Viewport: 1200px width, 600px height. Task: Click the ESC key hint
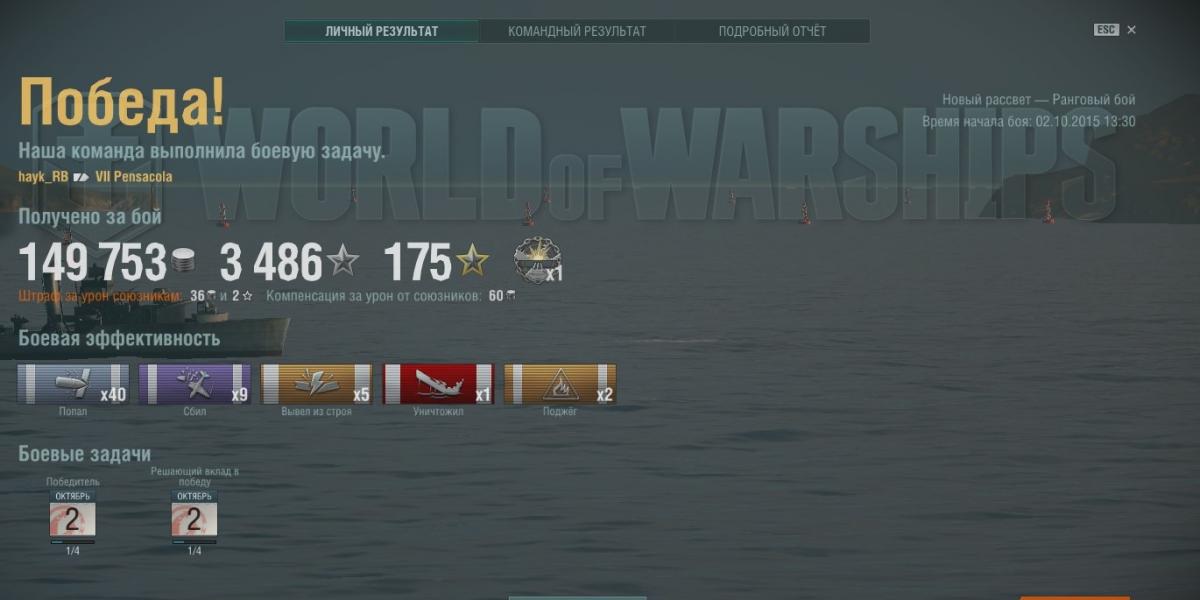point(1106,30)
